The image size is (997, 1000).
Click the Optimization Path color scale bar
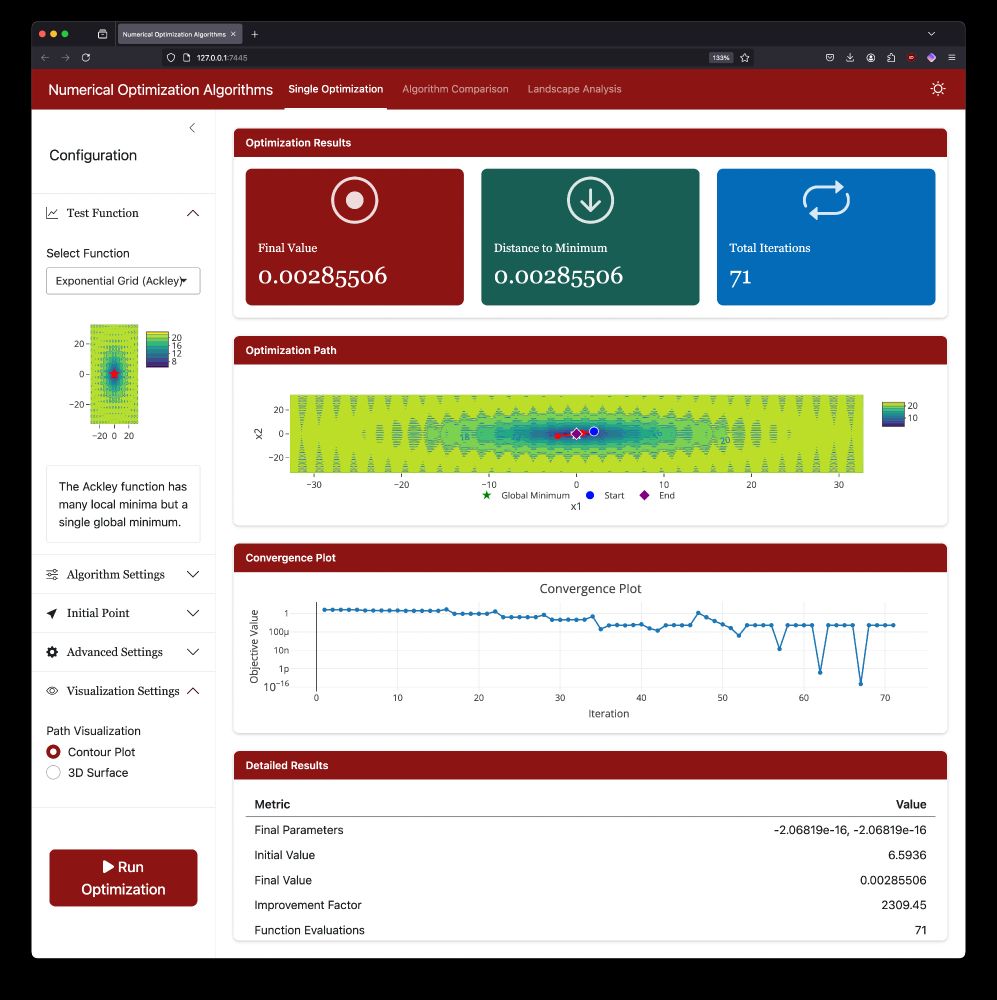pyautogui.click(x=893, y=414)
